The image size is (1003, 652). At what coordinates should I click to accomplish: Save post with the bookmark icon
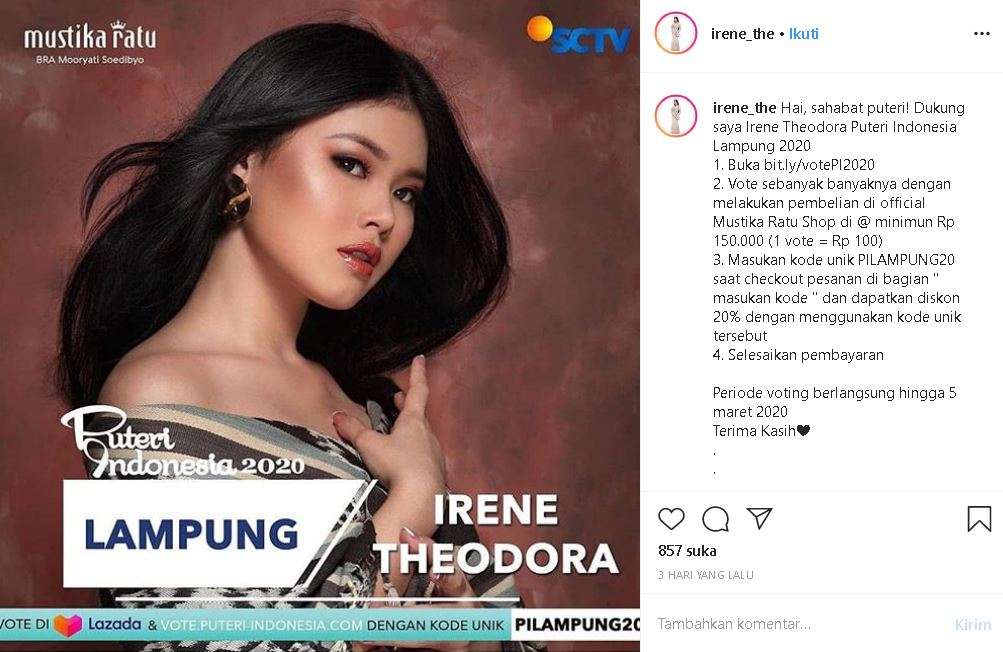pyautogui.click(x=979, y=519)
